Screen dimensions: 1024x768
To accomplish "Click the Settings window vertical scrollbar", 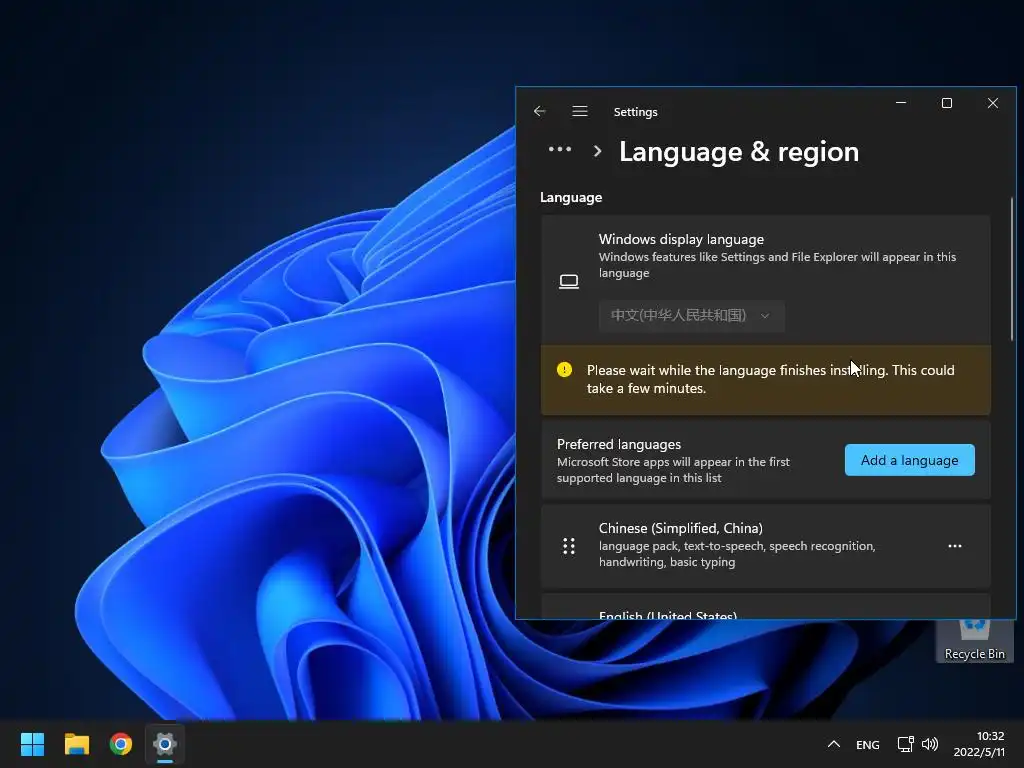I will 1012,268.
